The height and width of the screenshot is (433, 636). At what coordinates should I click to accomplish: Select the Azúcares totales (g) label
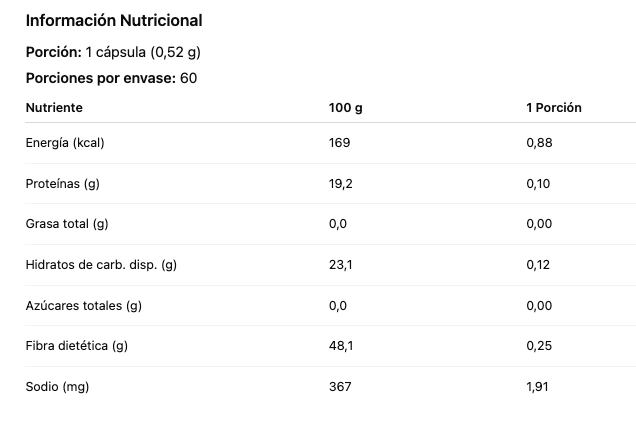(83, 305)
